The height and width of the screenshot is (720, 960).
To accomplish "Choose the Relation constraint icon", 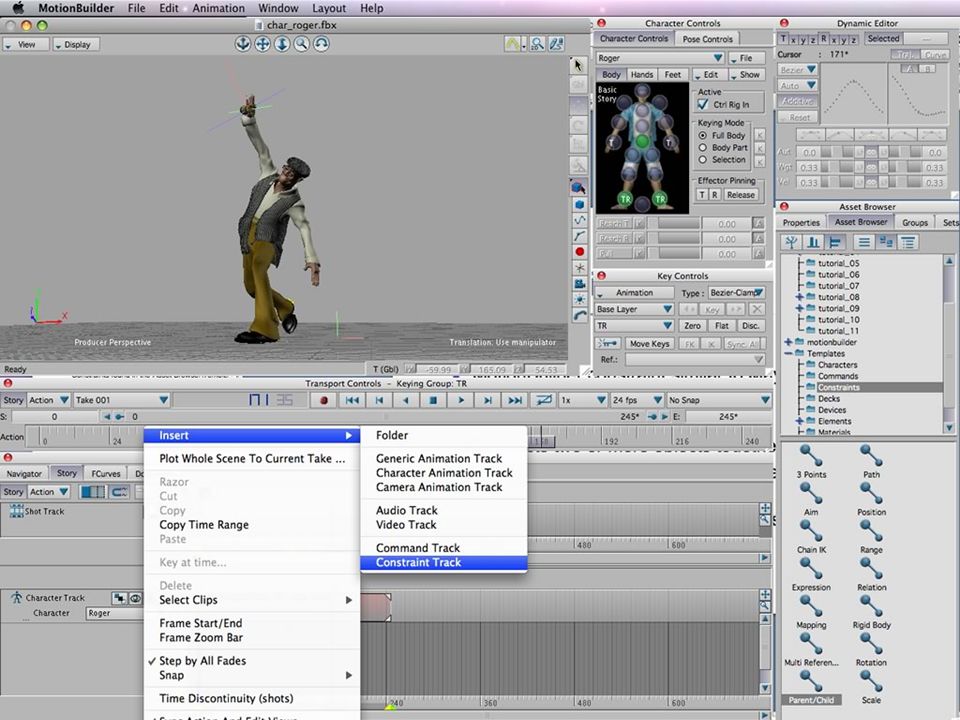I will [871, 569].
